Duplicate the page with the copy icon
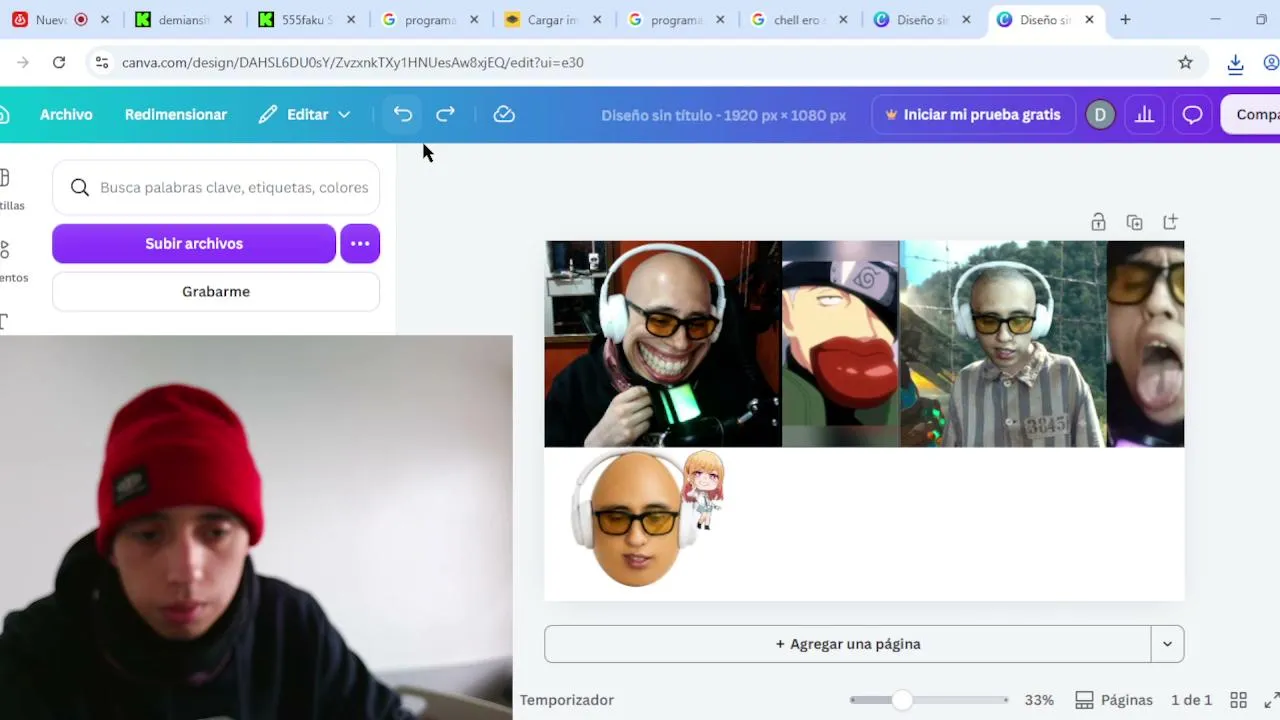1280x720 pixels. [1134, 222]
